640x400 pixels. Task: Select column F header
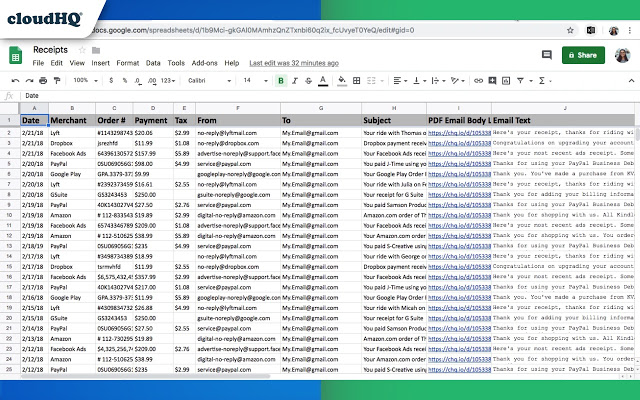pos(238,108)
